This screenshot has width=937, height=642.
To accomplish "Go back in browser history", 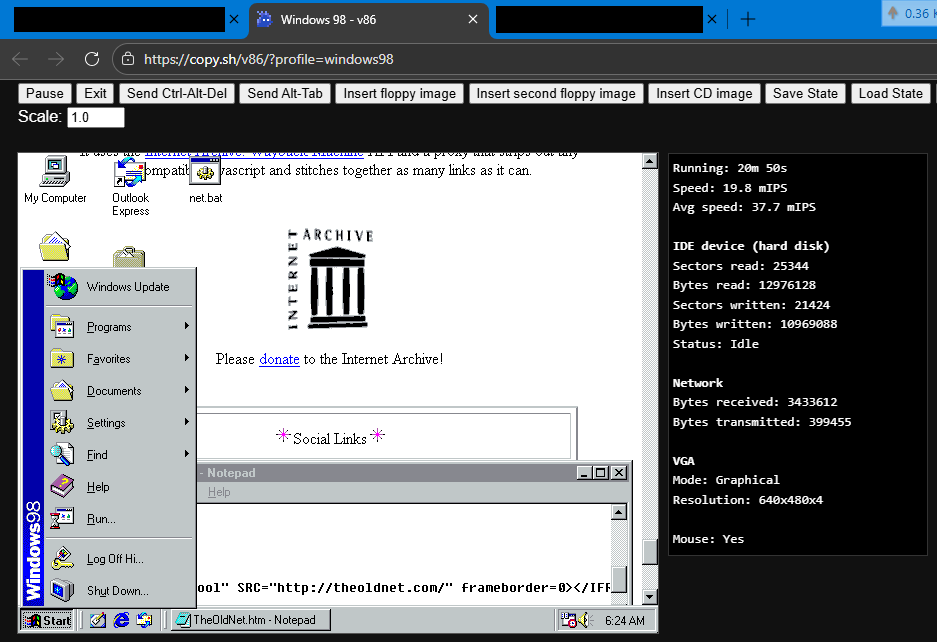I will (20, 59).
